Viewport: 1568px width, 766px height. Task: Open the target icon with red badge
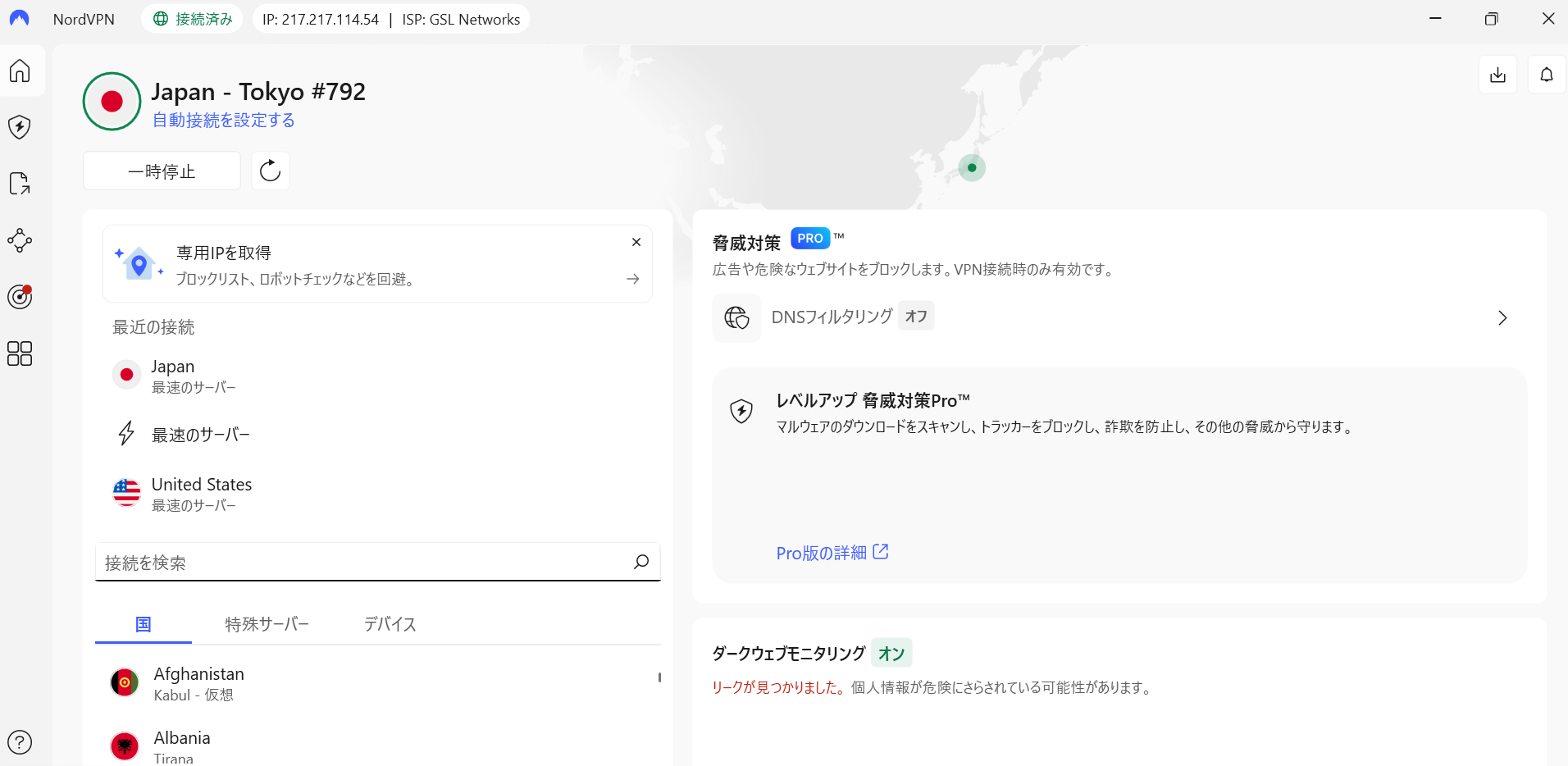[x=20, y=296]
